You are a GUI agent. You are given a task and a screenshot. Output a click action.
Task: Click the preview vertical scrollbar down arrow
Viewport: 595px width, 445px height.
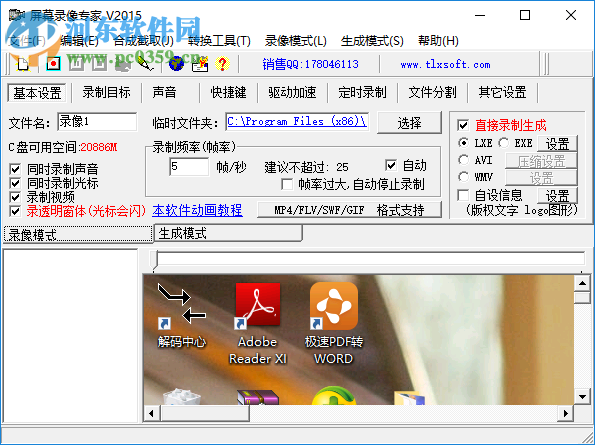[x=582, y=397]
